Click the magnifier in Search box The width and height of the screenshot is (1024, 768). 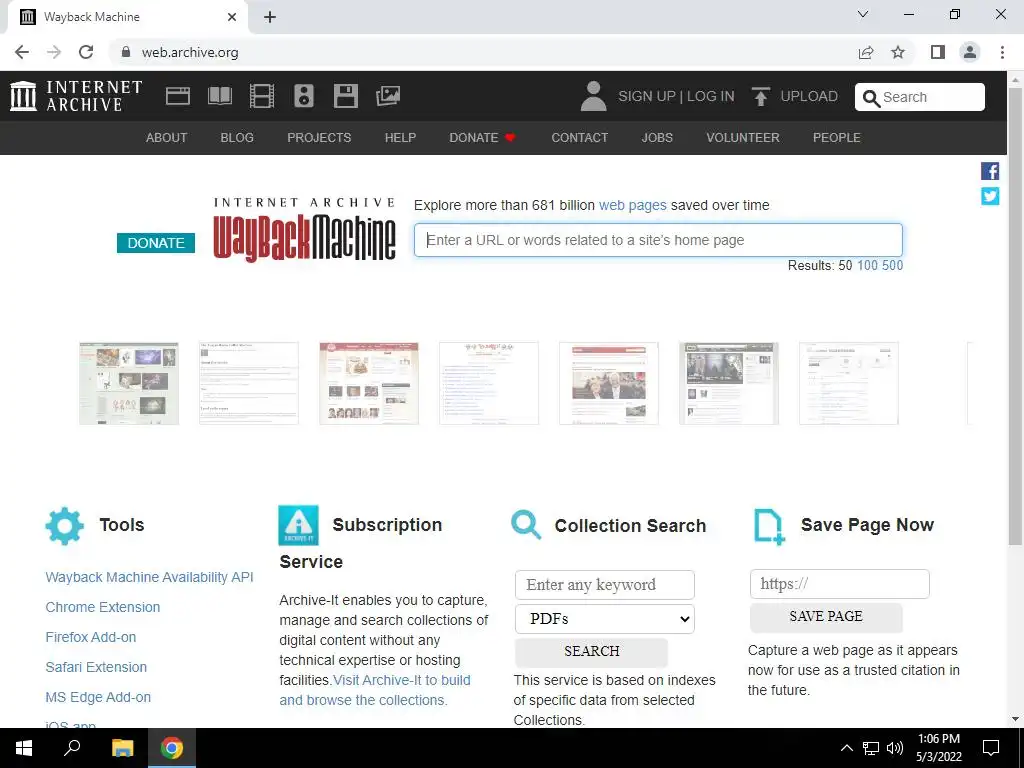(871, 98)
